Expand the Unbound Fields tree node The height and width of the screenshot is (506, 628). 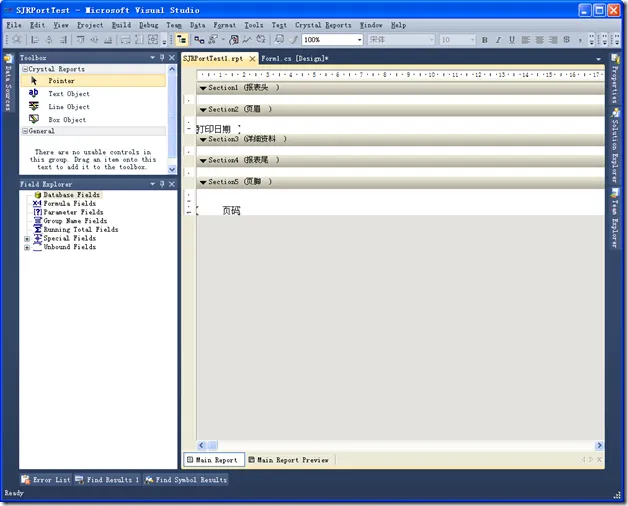coord(27,247)
